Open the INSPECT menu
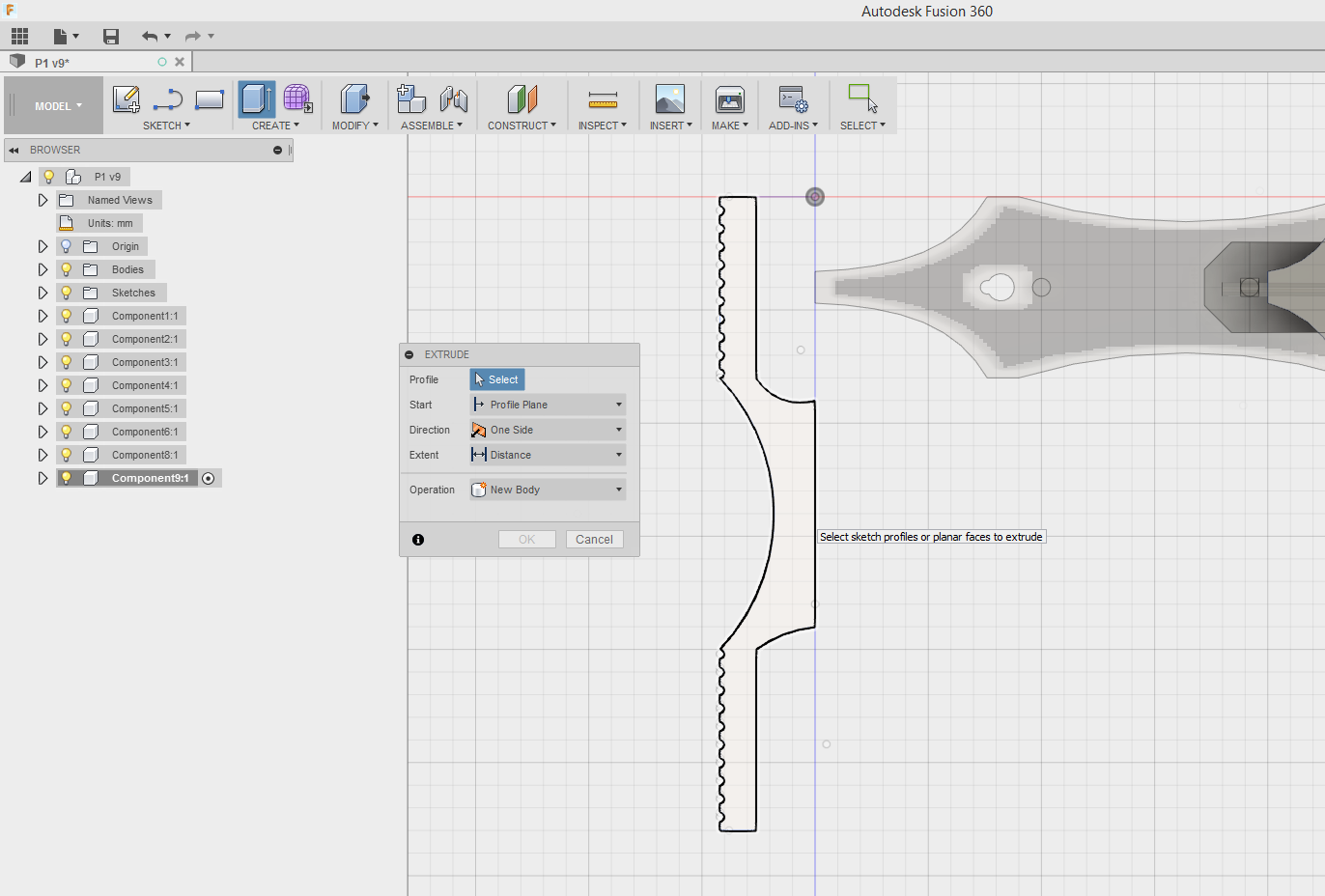 [x=603, y=126]
